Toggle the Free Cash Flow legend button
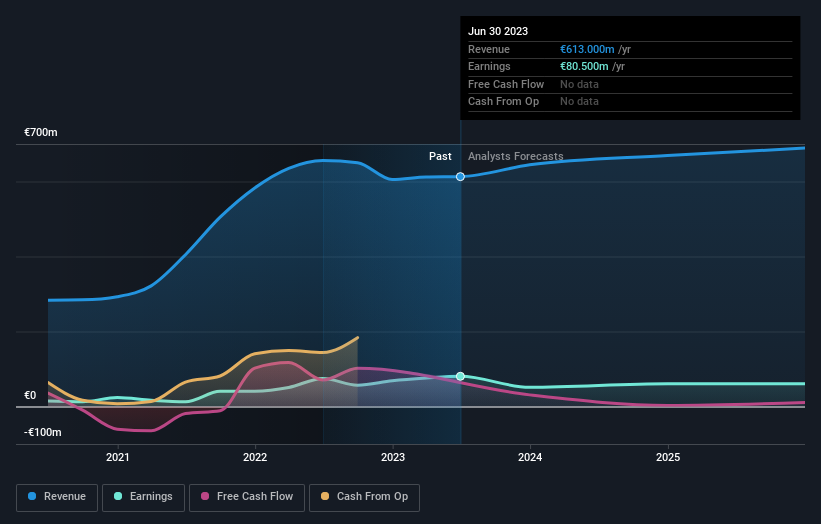 (x=247, y=497)
